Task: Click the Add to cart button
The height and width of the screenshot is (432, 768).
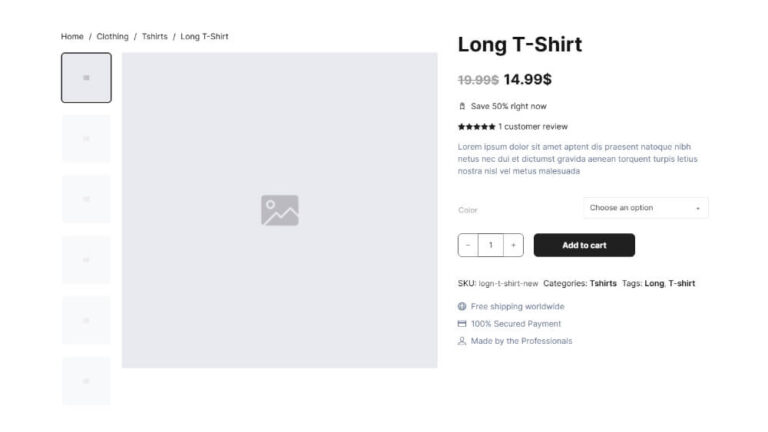Action: (x=584, y=245)
